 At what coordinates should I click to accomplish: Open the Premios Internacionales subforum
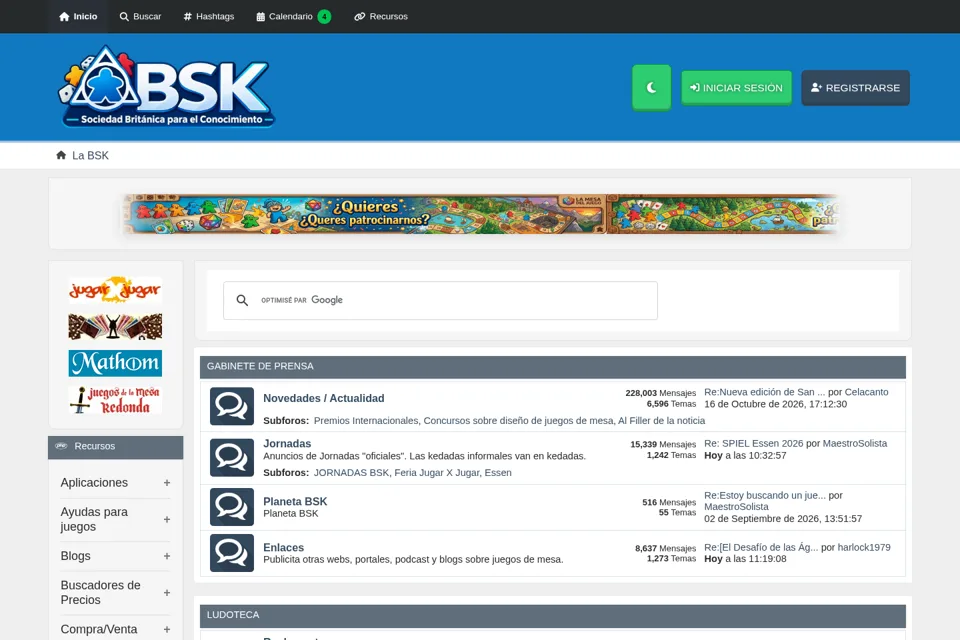click(x=366, y=421)
